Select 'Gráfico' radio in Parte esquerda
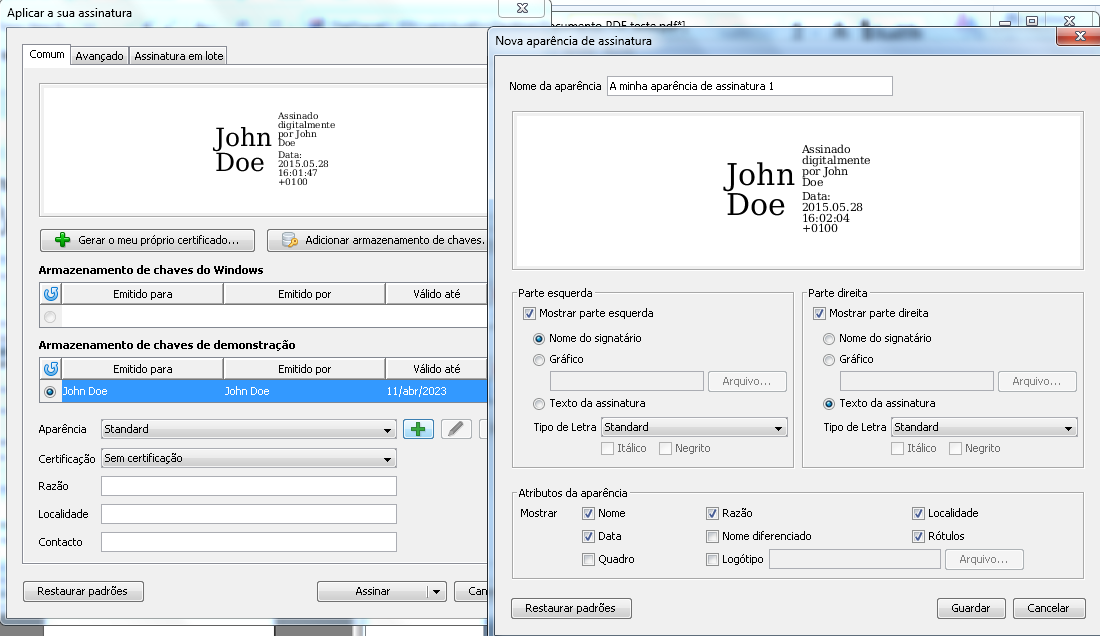 click(x=540, y=360)
